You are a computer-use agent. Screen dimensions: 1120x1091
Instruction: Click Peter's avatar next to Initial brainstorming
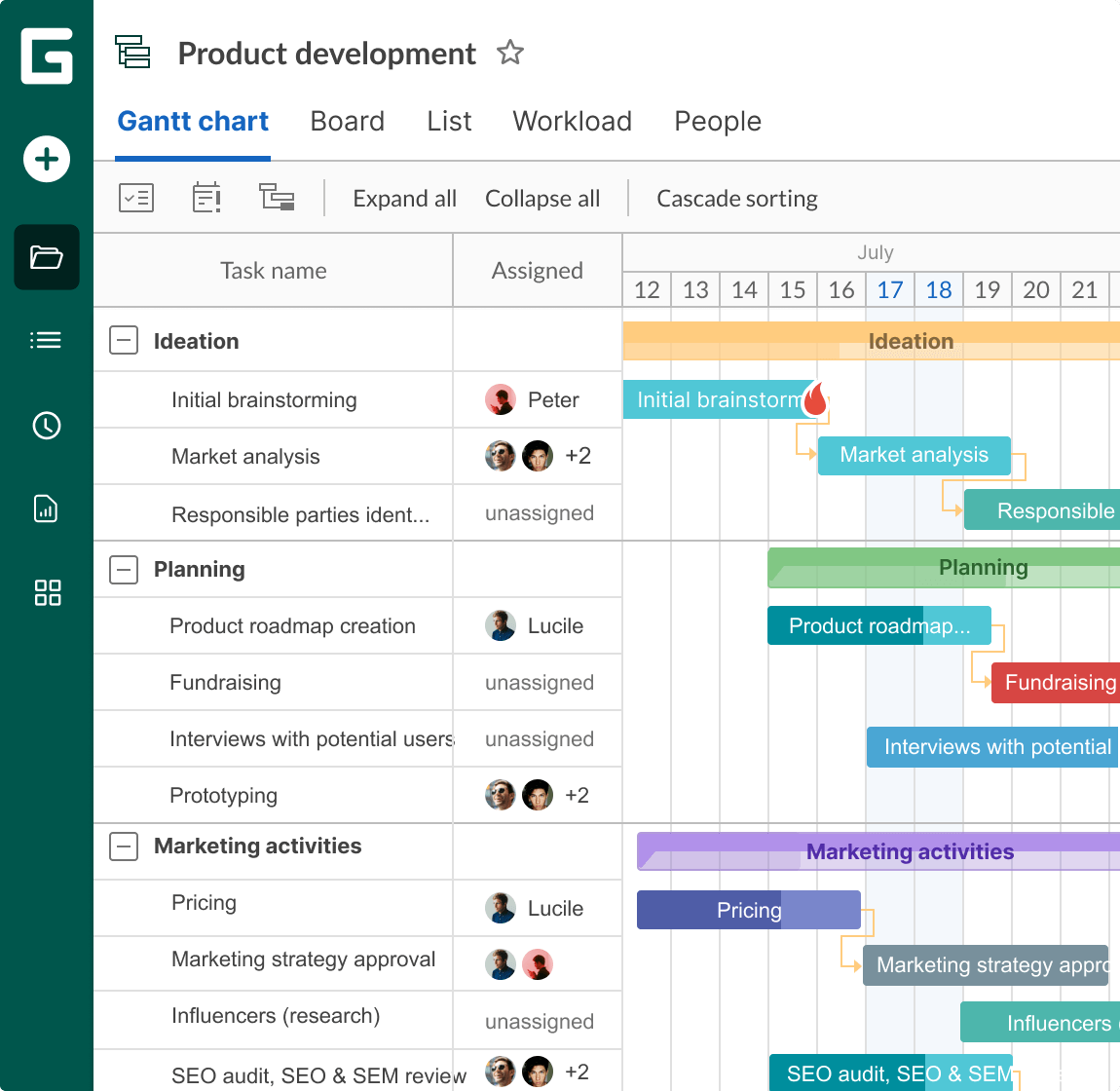click(x=500, y=399)
